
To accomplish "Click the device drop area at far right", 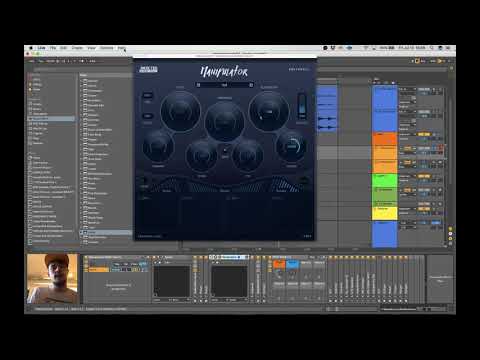I will 440,279.
